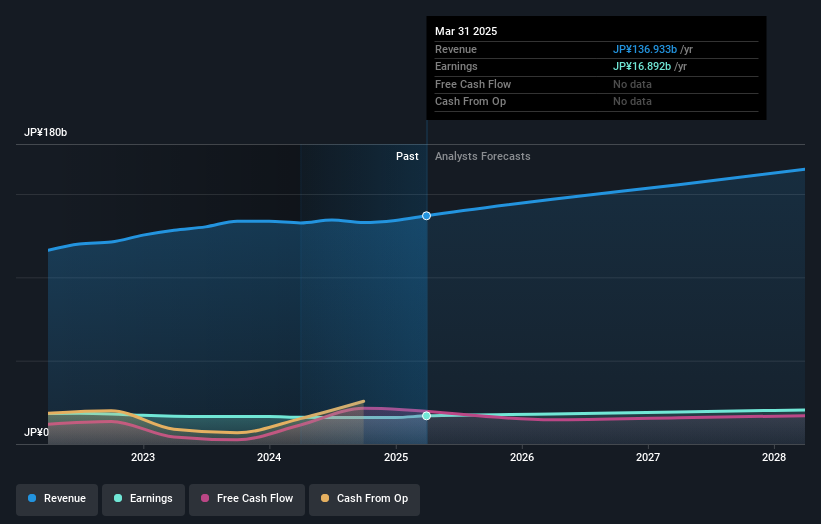Select the earnings data point marker on the teal line
821x524 pixels.
427,416
